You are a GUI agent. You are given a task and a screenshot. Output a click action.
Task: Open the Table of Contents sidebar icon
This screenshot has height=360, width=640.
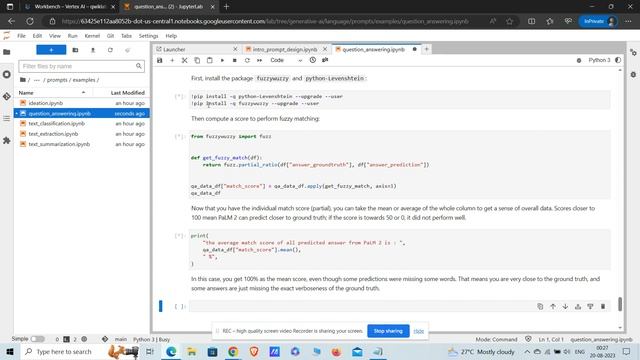click(x=7, y=118)
